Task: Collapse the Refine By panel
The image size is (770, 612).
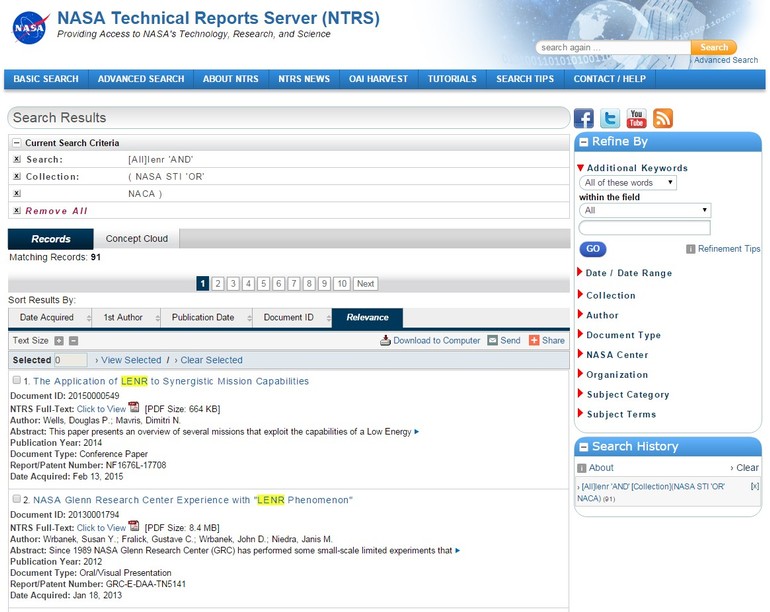Action: pyautogui.click(x=583, y=142)
